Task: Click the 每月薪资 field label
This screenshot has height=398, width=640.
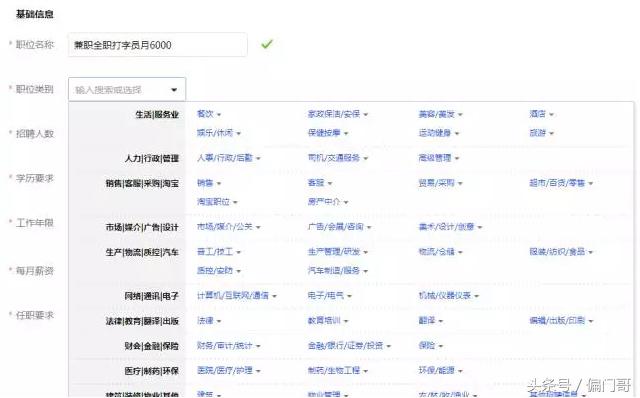Action: 34,271
